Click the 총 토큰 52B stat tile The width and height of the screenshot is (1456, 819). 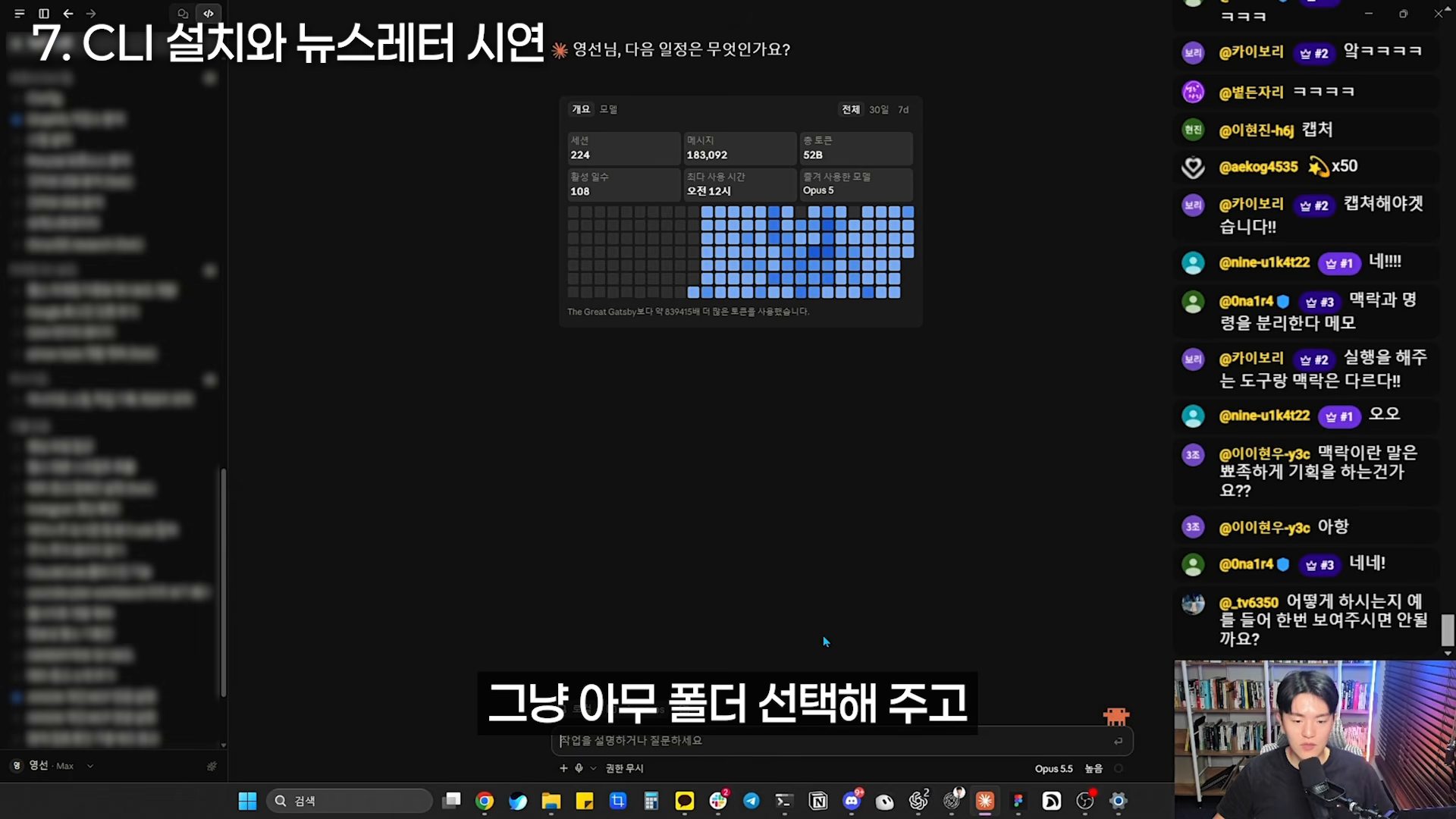coord(856,148)
